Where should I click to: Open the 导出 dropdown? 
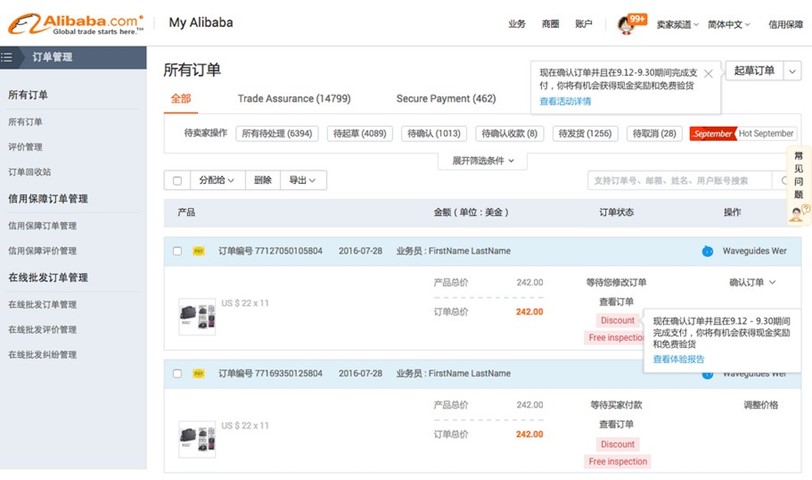303,180
